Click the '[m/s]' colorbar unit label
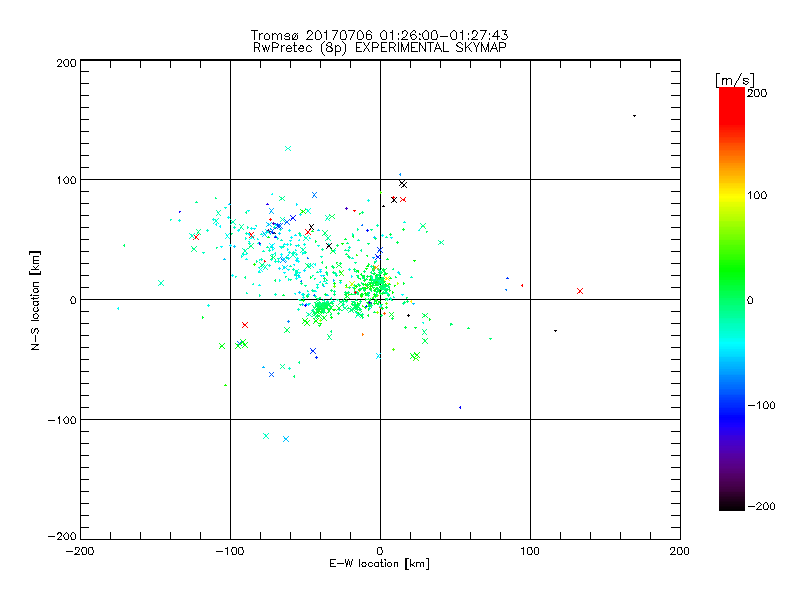 735,80
